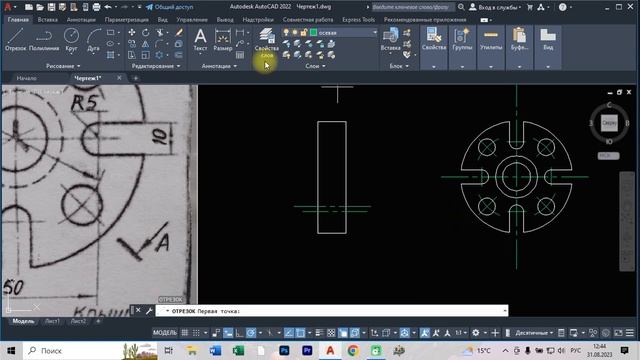Activate the Stretch tool
640x360 pixels.
pyautogui.click(x=132, y=55)
